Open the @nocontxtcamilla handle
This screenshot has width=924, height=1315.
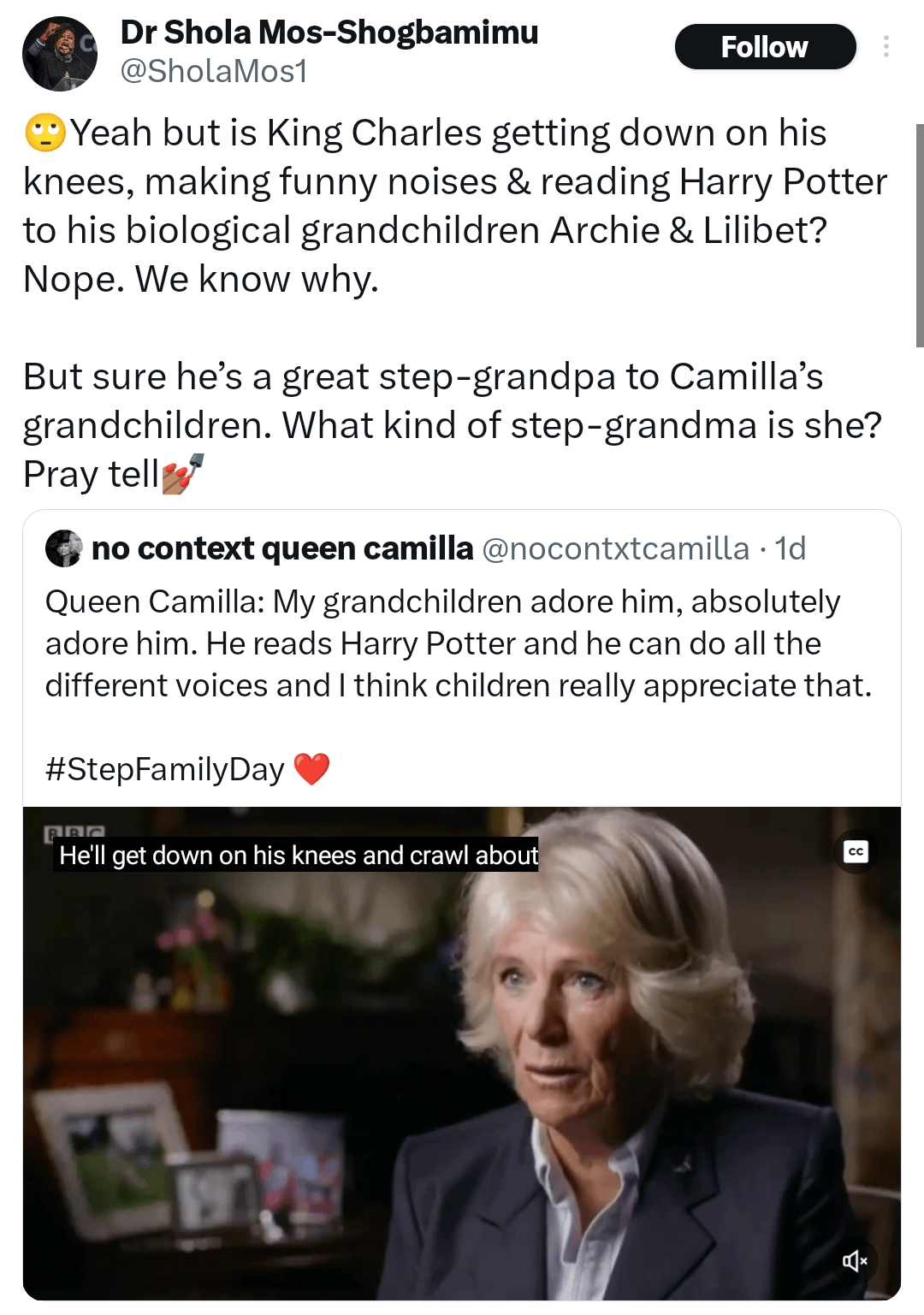tap(616, 548)
